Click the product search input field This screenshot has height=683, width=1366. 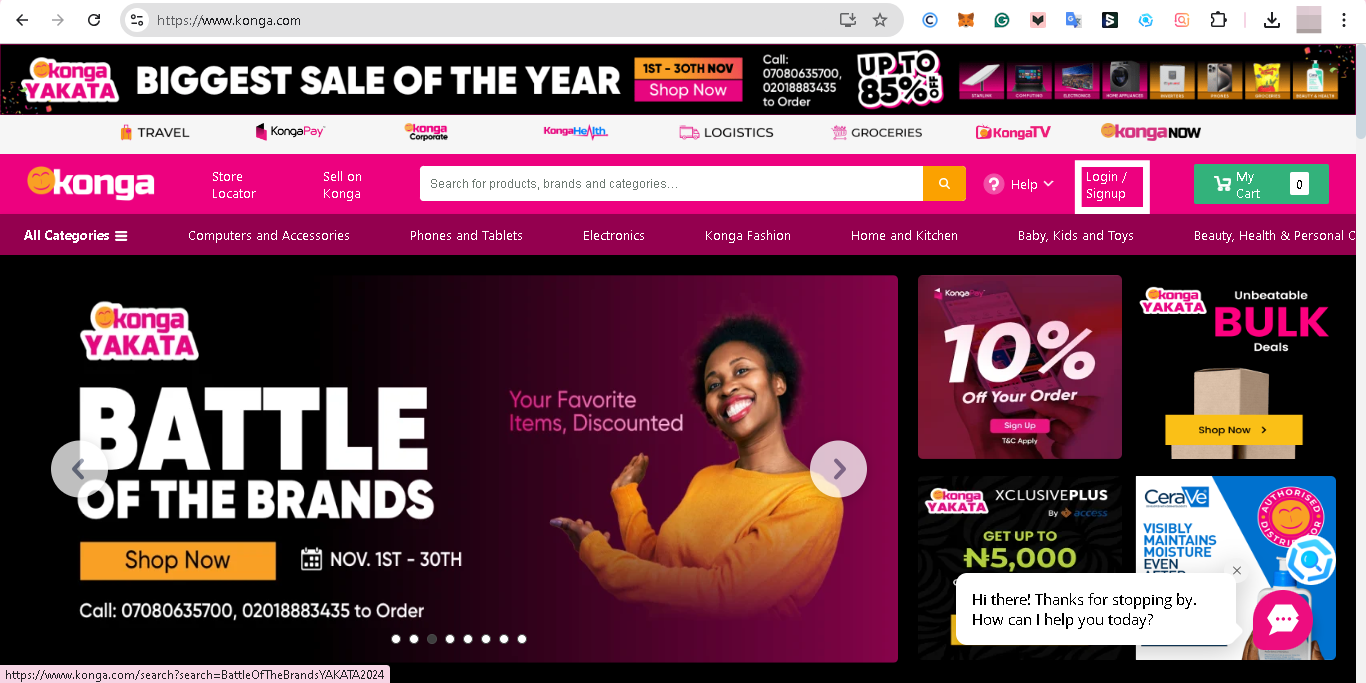[x=671, y=184]
